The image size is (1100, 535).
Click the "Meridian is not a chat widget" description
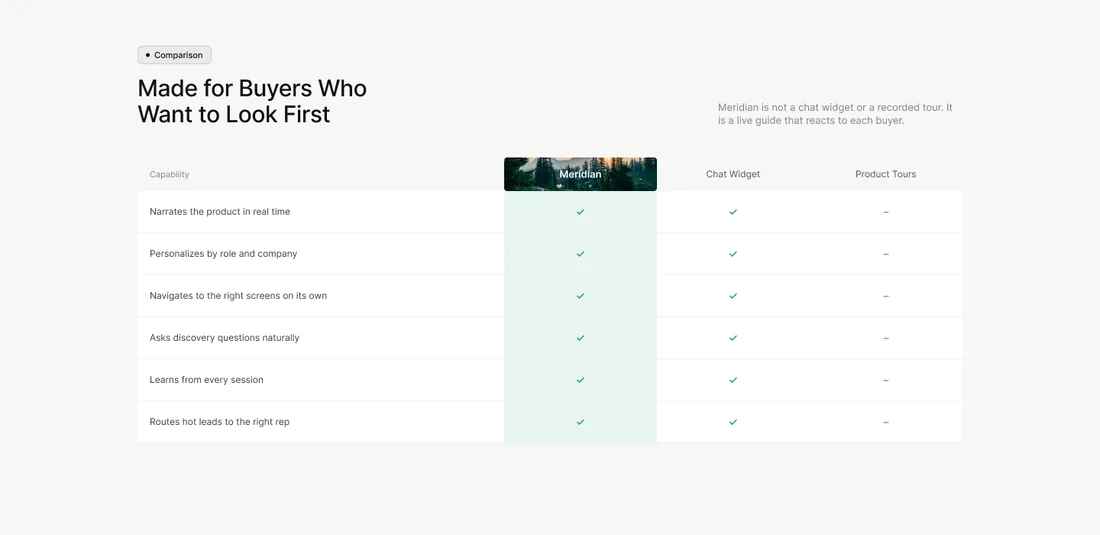(x=835, y=114)
